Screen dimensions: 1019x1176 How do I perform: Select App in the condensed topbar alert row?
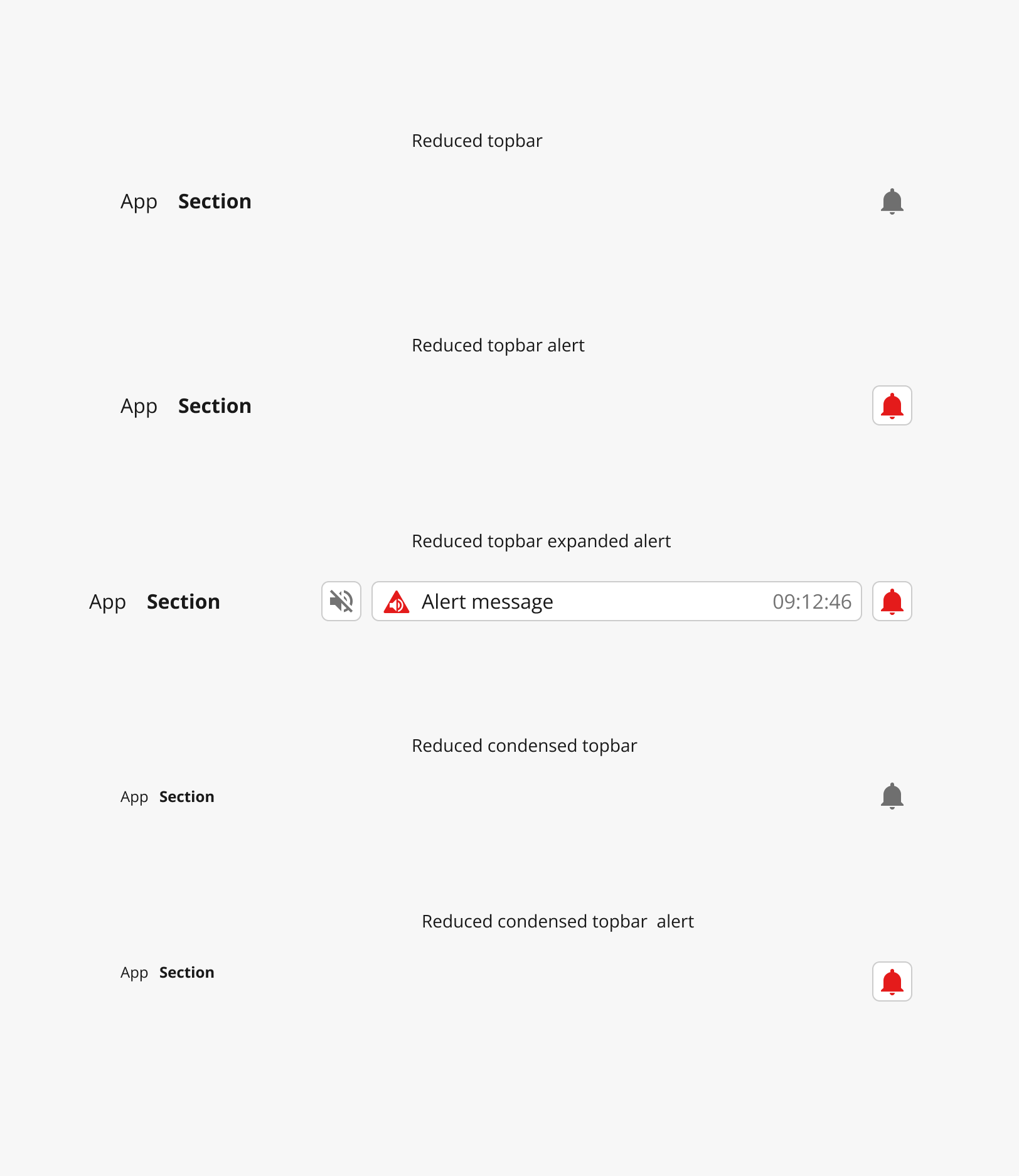pyautogui.click(x=134, y=973)
